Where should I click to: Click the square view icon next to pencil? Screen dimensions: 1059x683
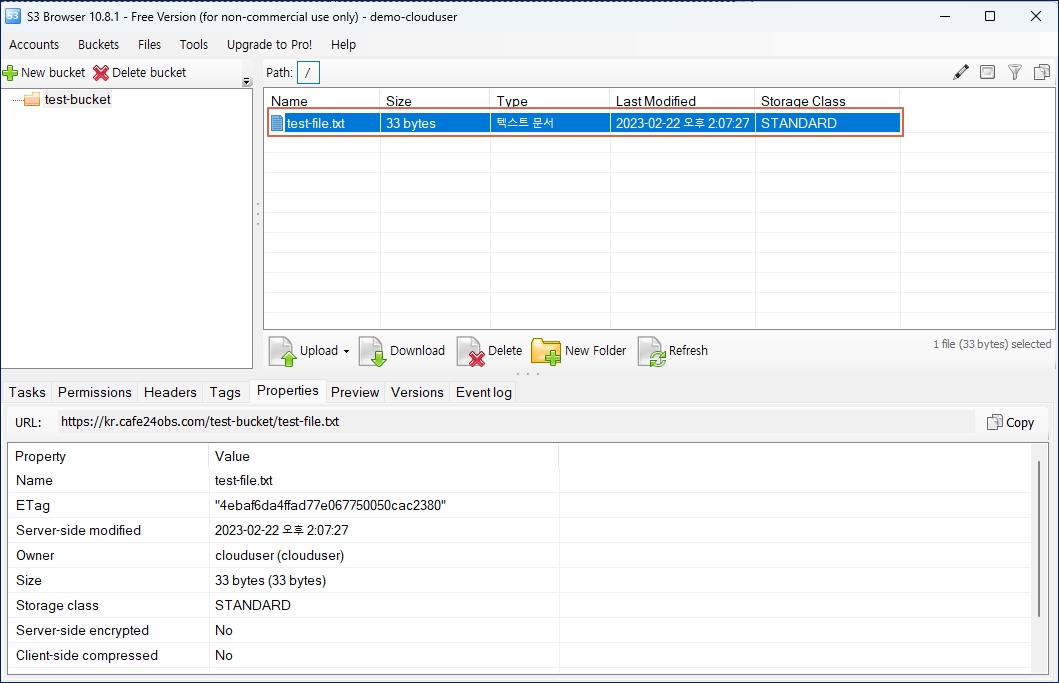click(987, 72)
